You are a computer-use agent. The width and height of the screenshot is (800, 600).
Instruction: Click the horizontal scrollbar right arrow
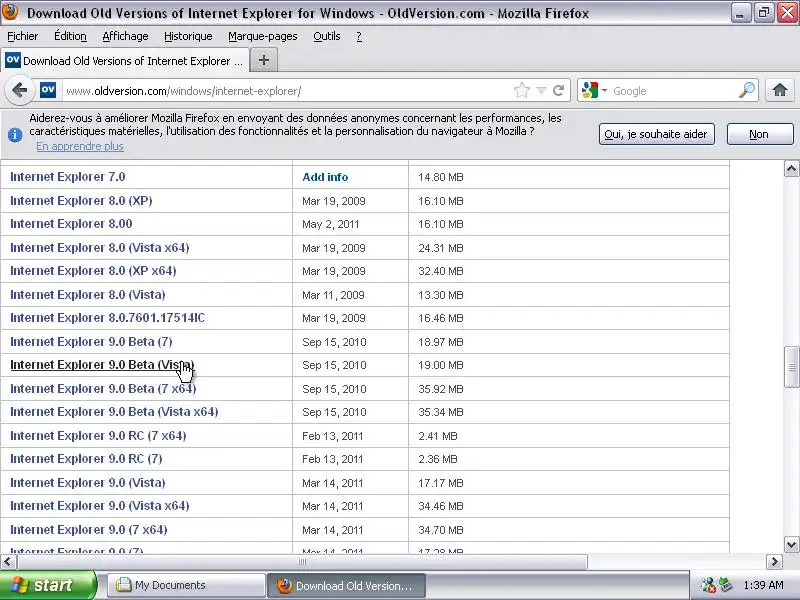coord(774,562)
